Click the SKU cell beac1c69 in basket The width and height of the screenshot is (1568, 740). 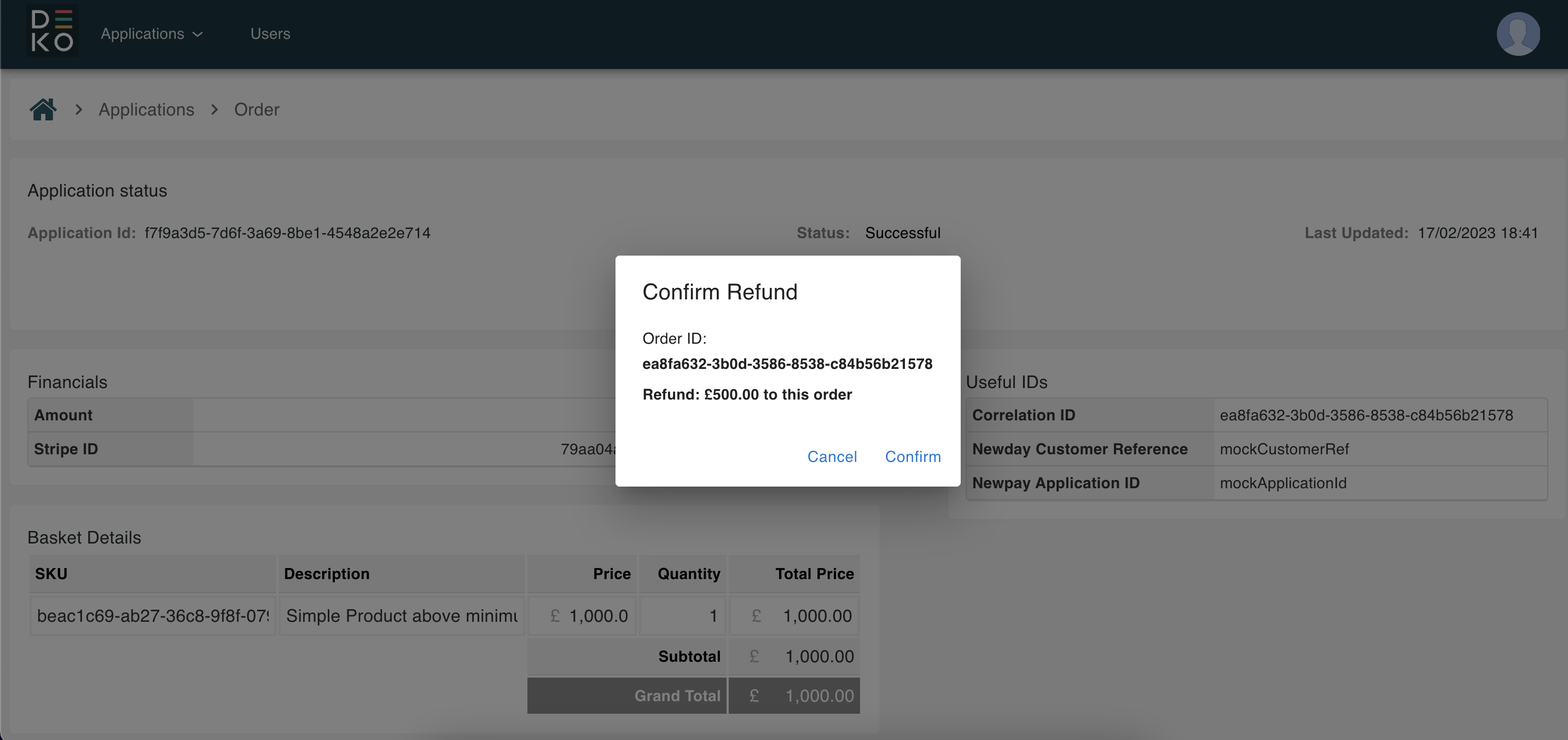[152, 616]
